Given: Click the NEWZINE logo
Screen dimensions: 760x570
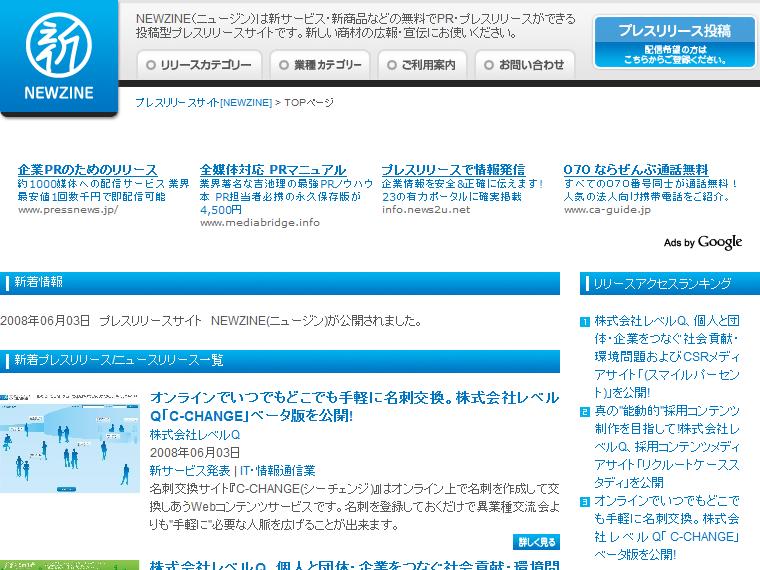Looking at the screenshot, I should (x=59, y=57).
